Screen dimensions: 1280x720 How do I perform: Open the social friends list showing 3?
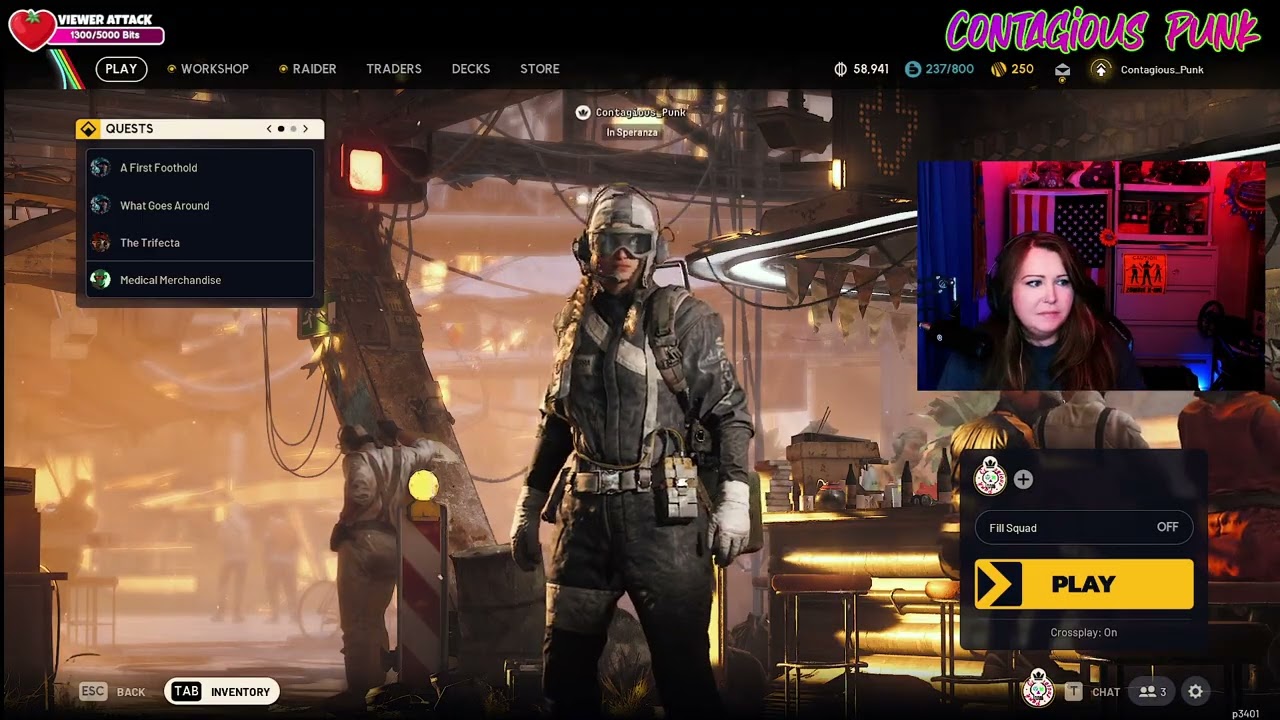coord(1153,691)
